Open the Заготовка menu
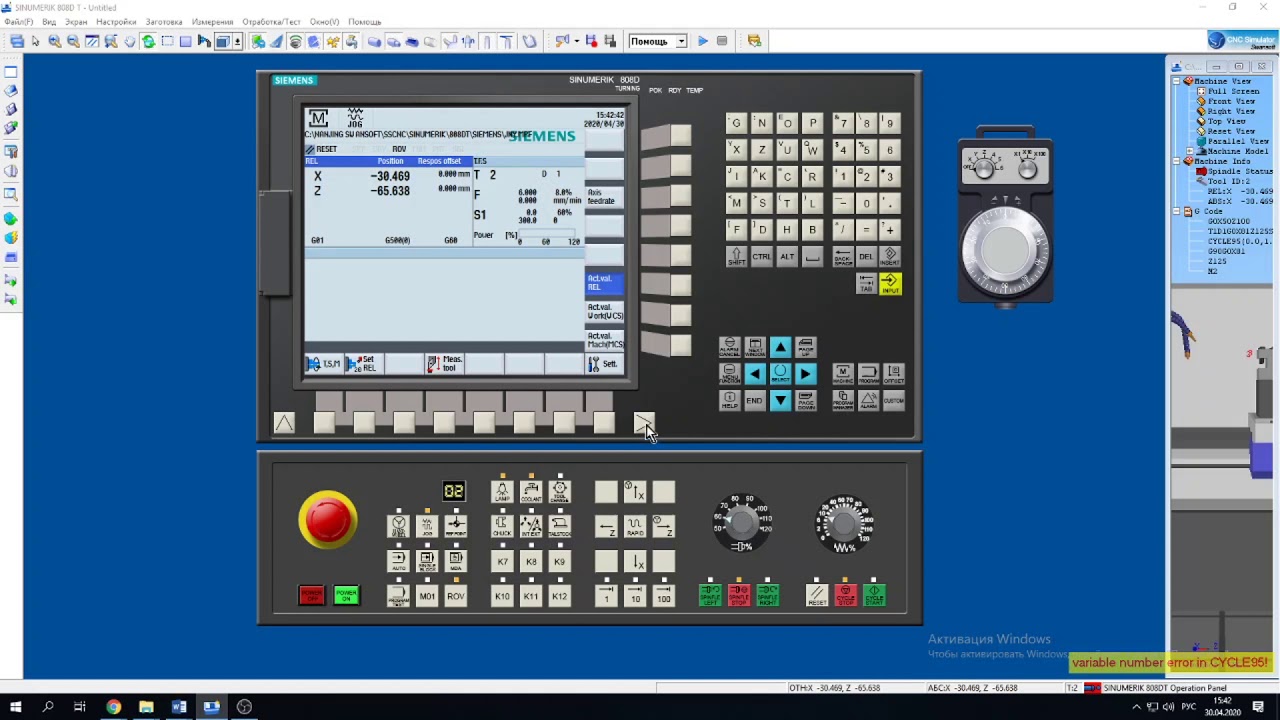 (164, 21)
